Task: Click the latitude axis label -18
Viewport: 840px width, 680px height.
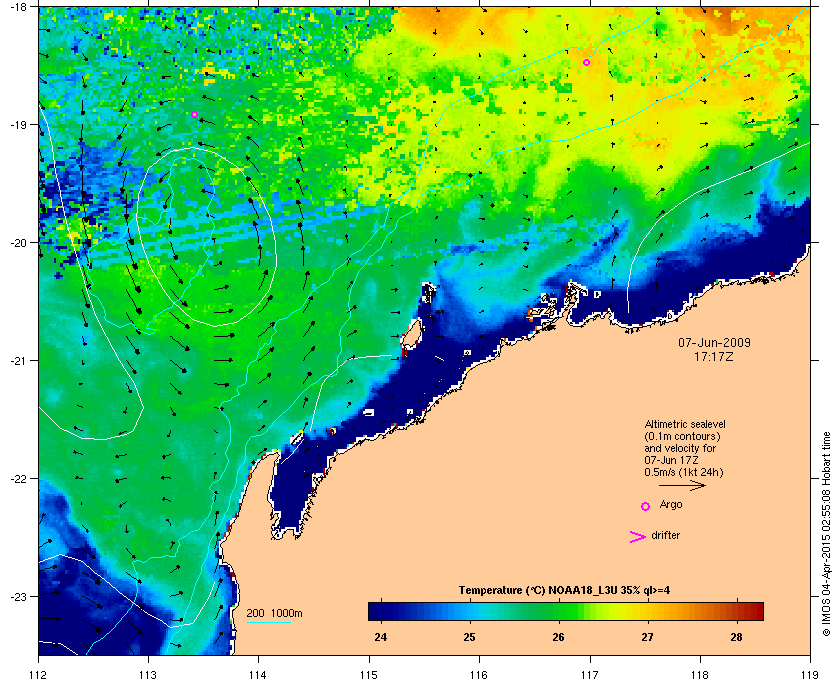Action: tap(18, 6)
